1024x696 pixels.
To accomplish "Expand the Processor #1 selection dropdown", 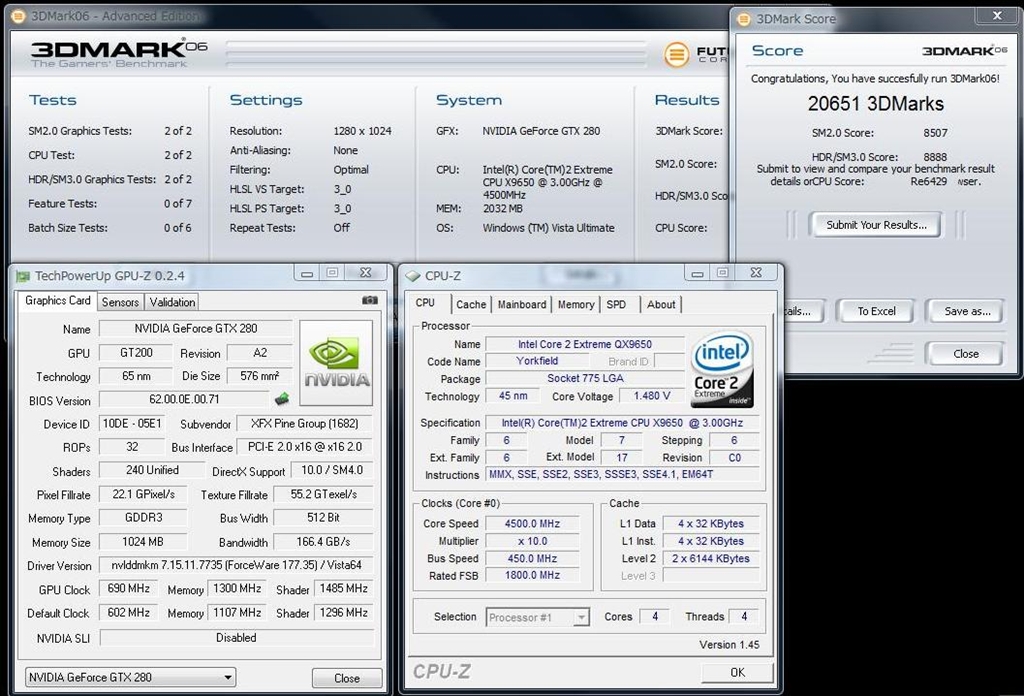I will tap(580, 617).
